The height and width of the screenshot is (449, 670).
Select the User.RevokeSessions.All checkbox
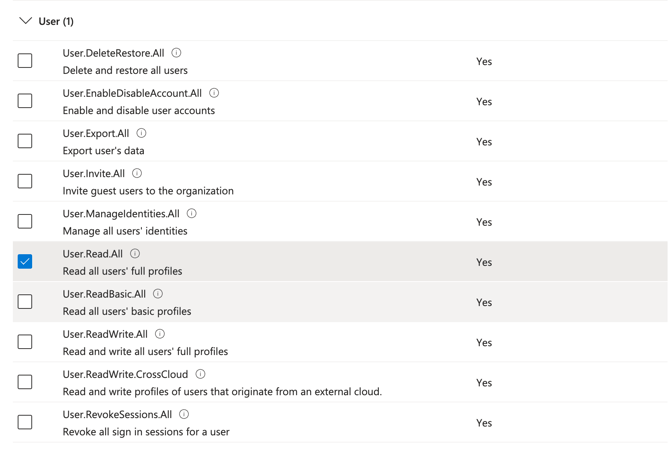click(x=25, y=422)
